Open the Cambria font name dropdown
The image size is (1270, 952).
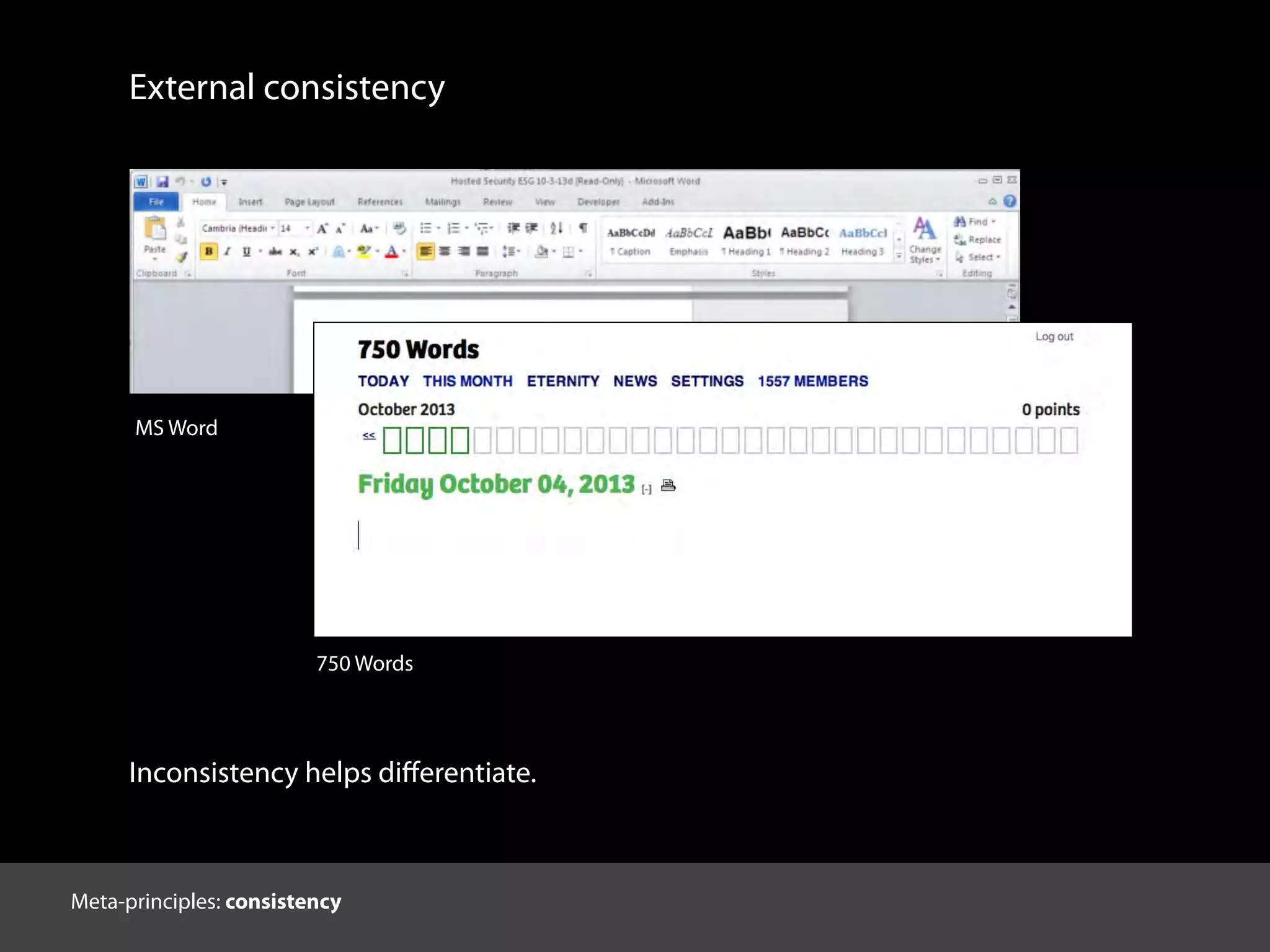pos(272,228)
